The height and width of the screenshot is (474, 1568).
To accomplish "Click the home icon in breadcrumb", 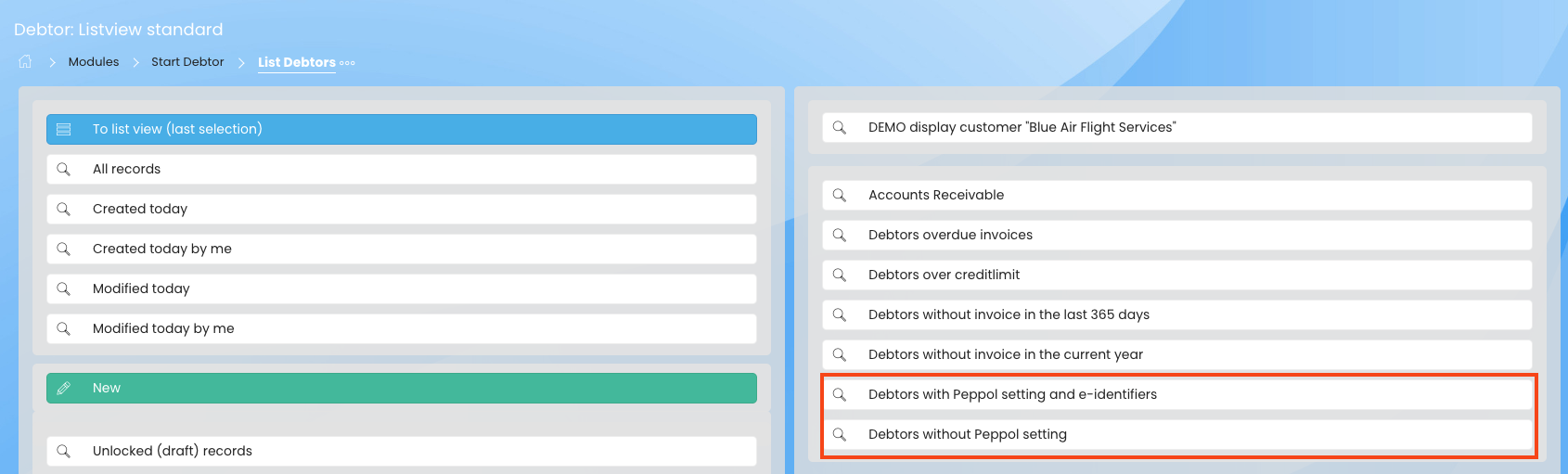I will tap(25, 61).
